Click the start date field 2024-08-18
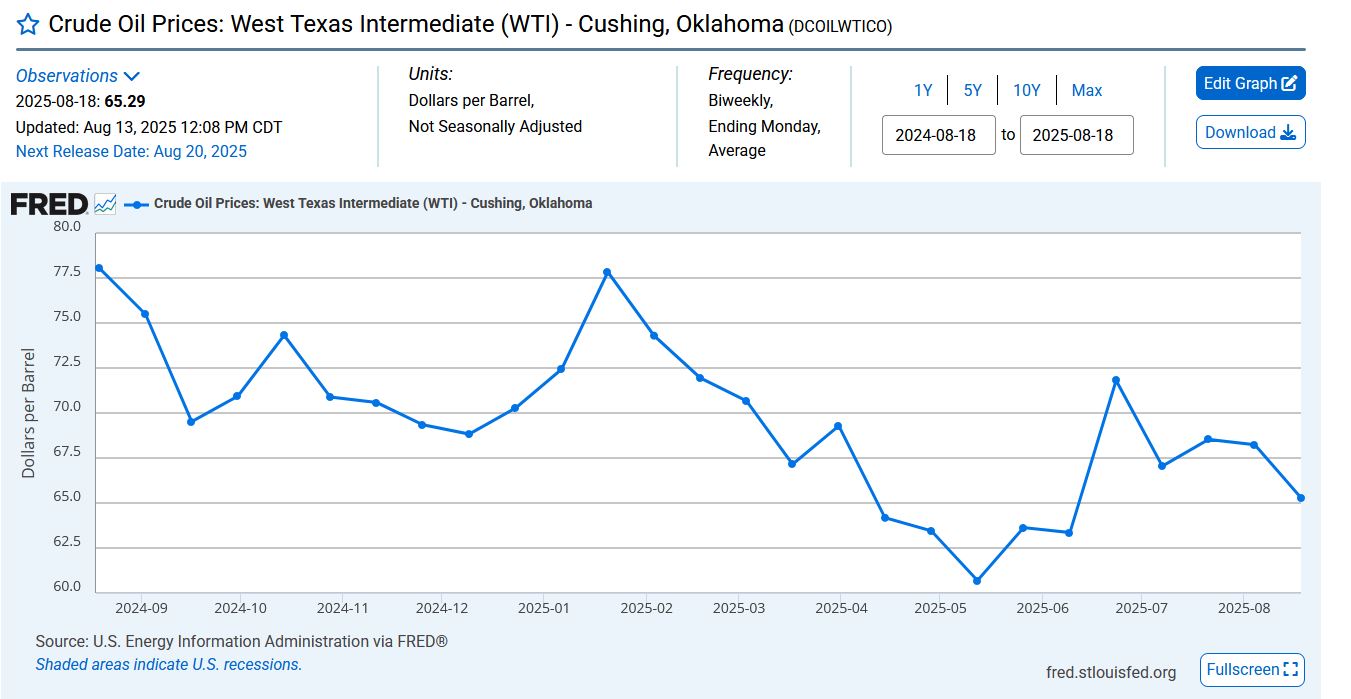The height and width of the screenshot is (699, 1351). coord(938,135)
